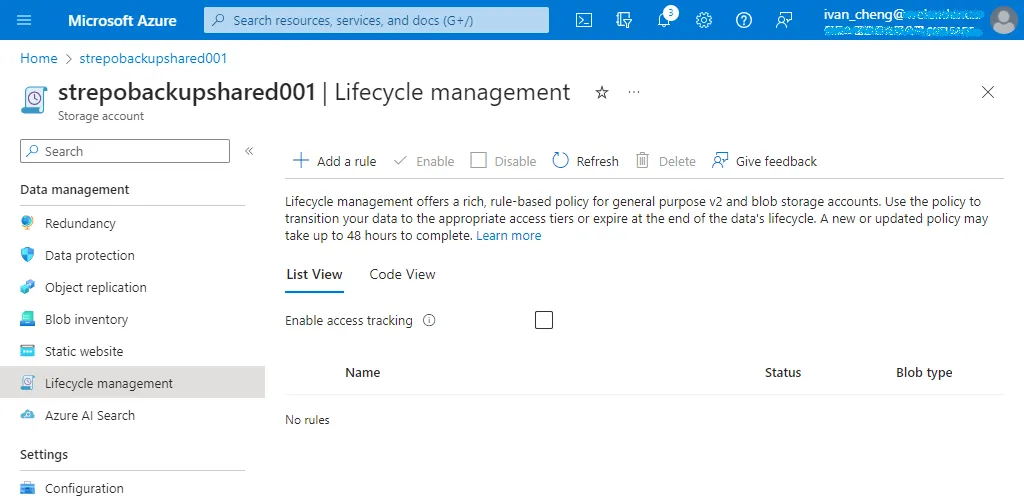Screen dimensions: 1024x499
Task: Click the Settings section heading
Action: pos(44,454)
